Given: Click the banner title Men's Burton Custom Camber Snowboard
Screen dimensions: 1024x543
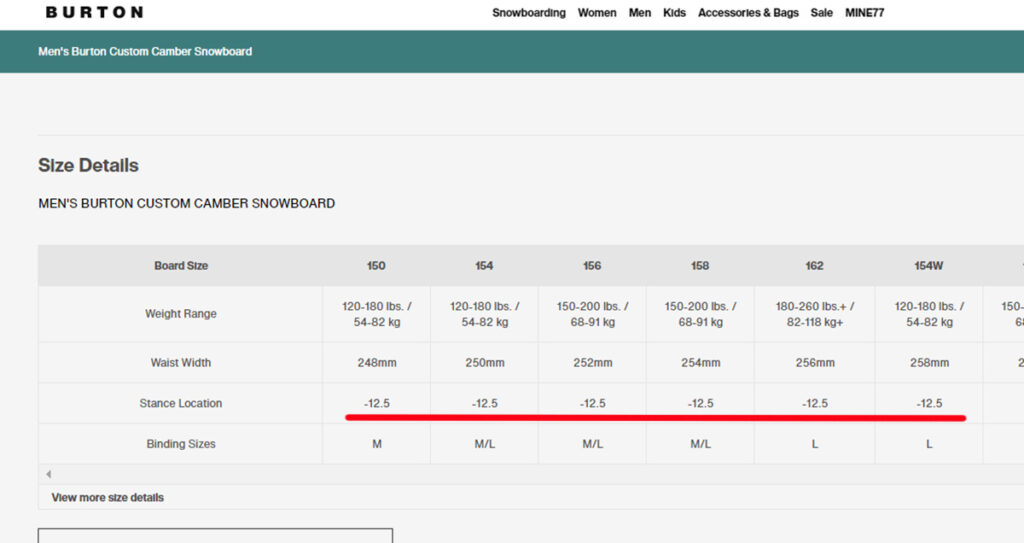Looking at the screenshot, I should [x=145, y=52].
